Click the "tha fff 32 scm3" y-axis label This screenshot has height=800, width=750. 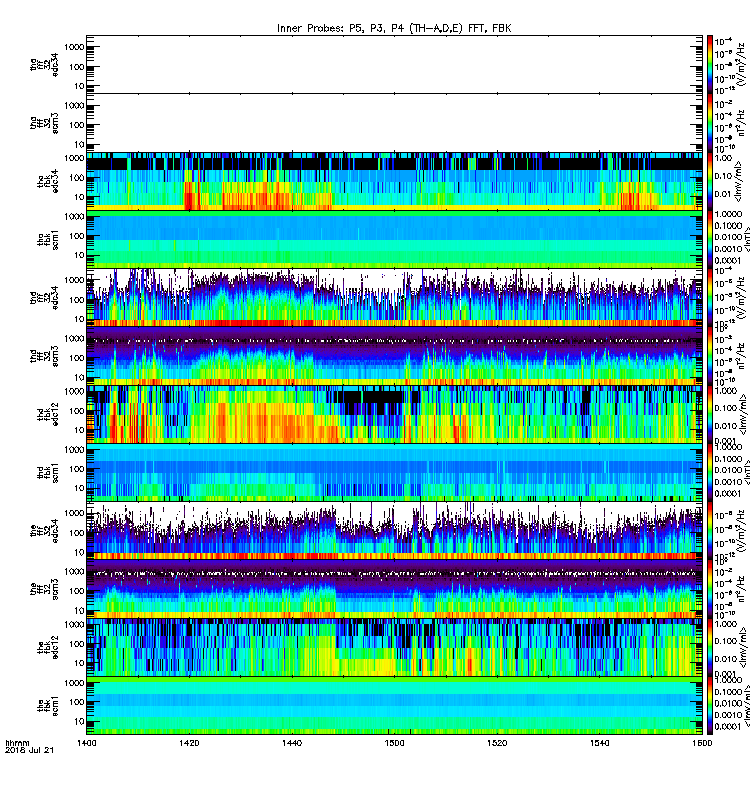tap(44, 122)
